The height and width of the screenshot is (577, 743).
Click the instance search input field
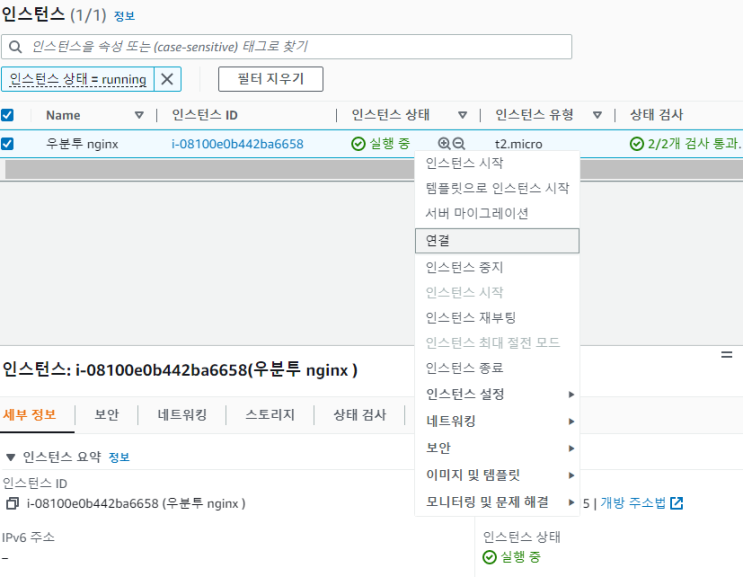click(287, 47)
